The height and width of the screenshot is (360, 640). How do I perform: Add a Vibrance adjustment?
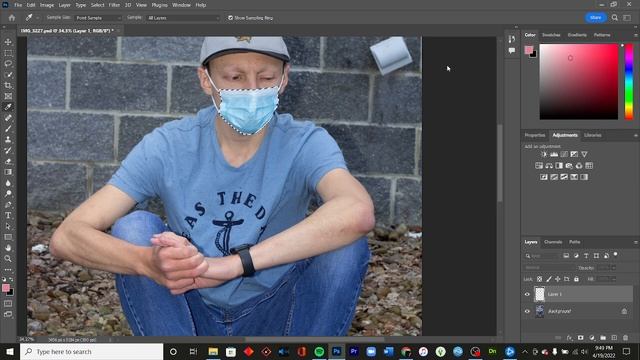[x=584, y=154]
